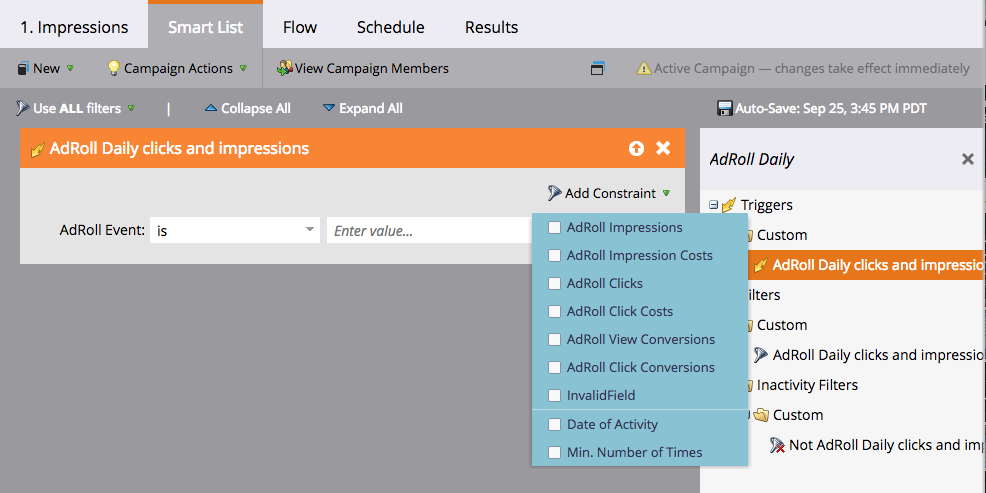986x493 pixels.
Task: Select the Inactivity Filters node
Action: tap(807, 385)
